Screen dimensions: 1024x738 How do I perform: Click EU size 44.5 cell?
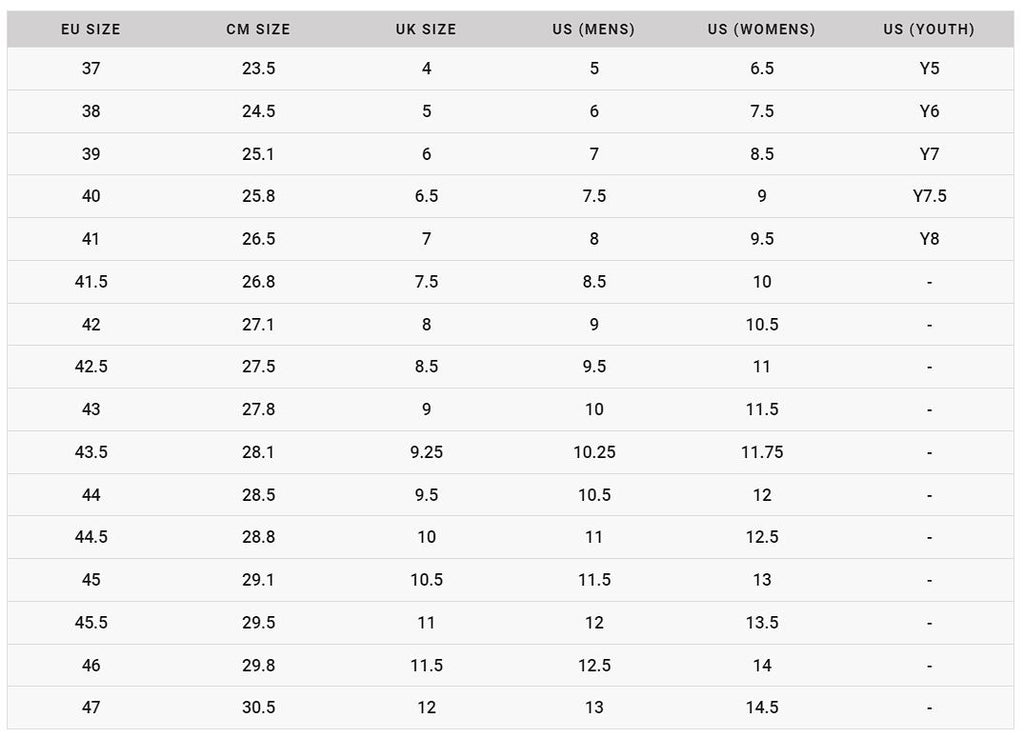click(x=91, y=537)
